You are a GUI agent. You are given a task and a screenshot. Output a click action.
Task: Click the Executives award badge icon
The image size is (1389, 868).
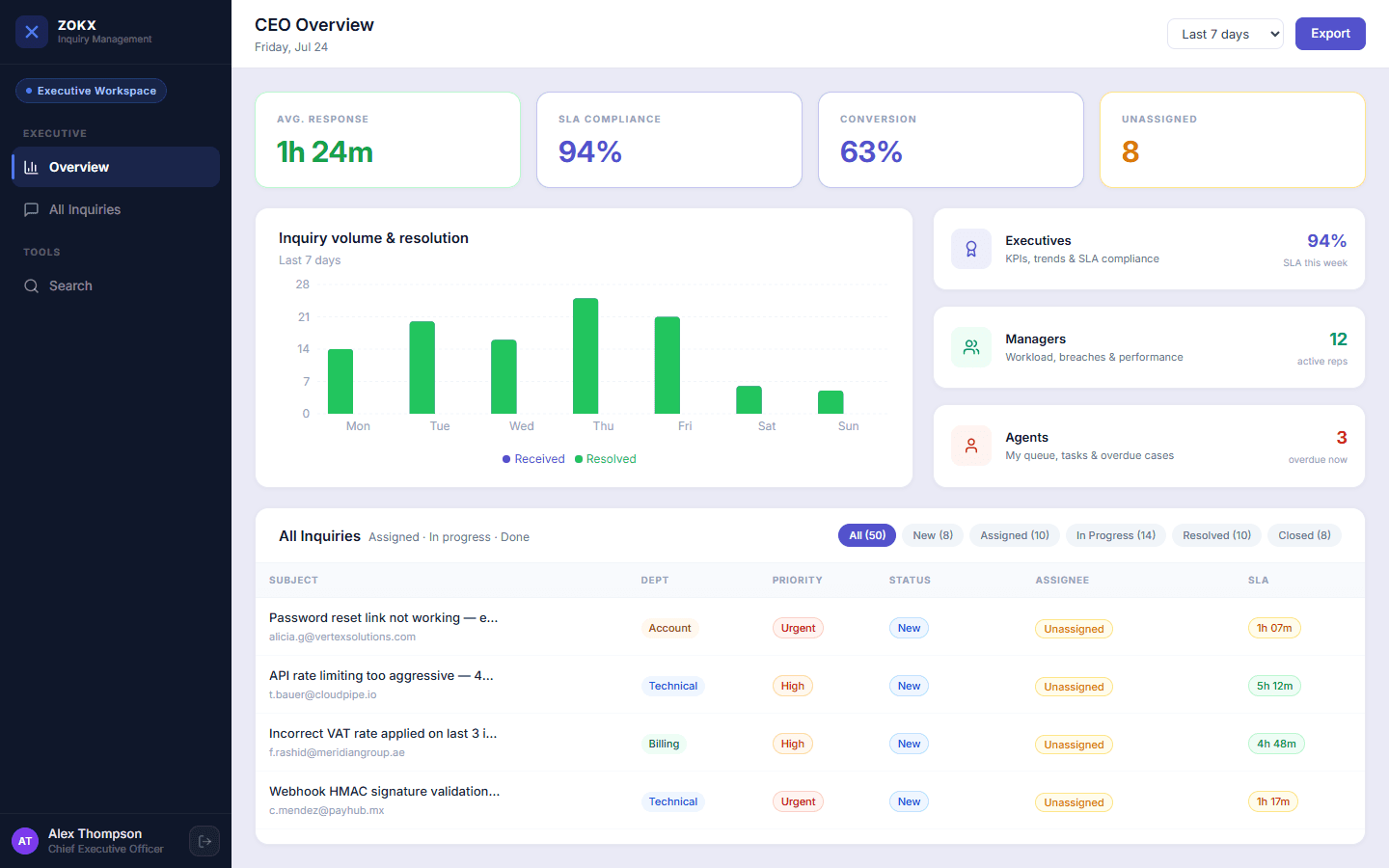pyautogui.click(x=971, y=249)
